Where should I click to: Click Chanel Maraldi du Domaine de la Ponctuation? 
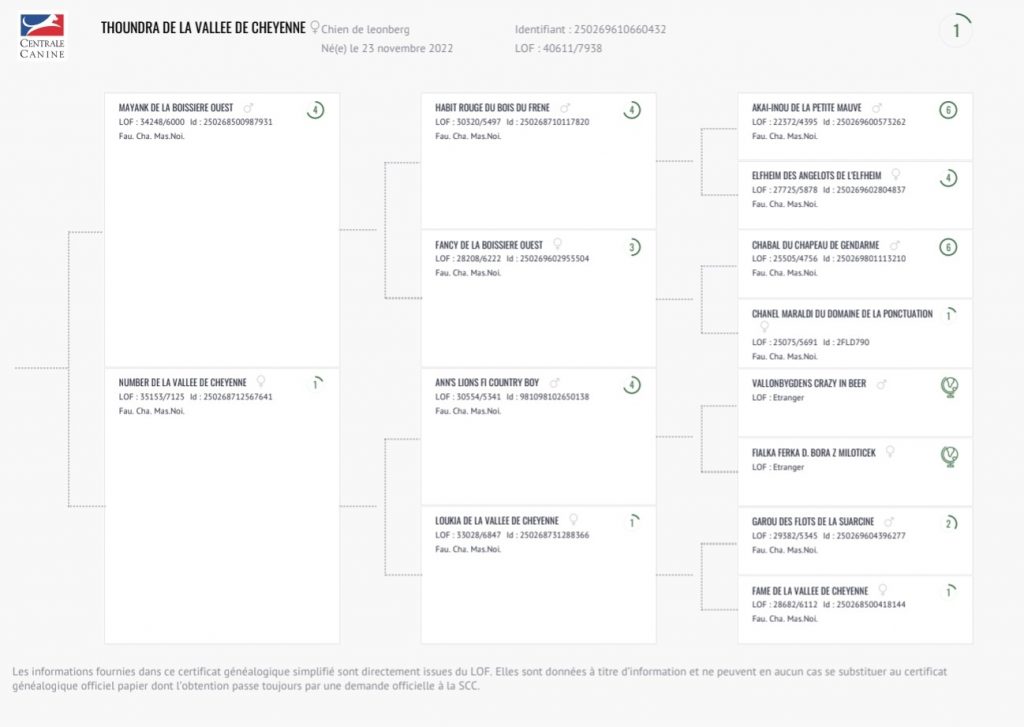pos(842,313)
